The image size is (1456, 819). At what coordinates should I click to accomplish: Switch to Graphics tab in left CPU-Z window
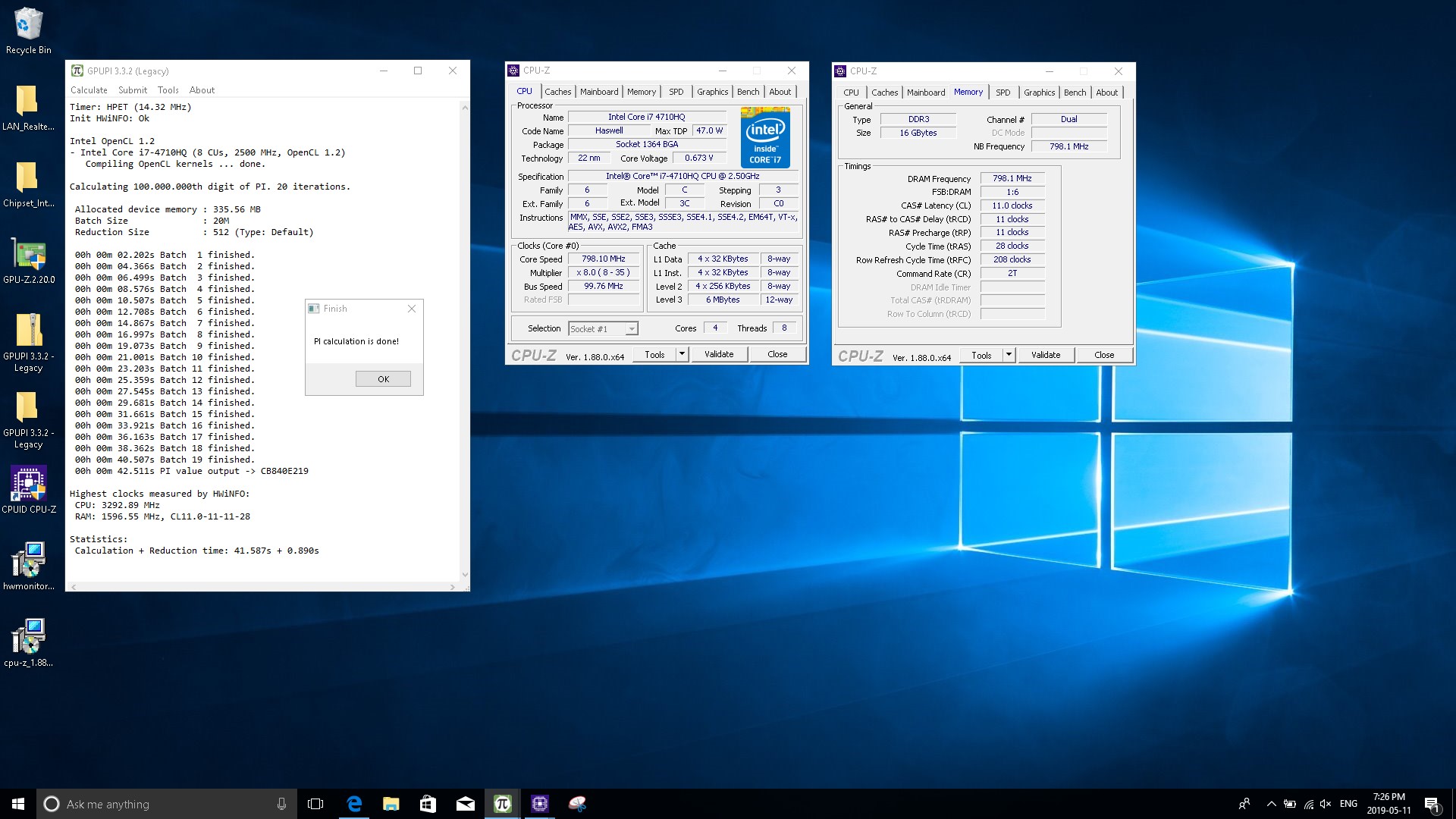coord(712,92)
